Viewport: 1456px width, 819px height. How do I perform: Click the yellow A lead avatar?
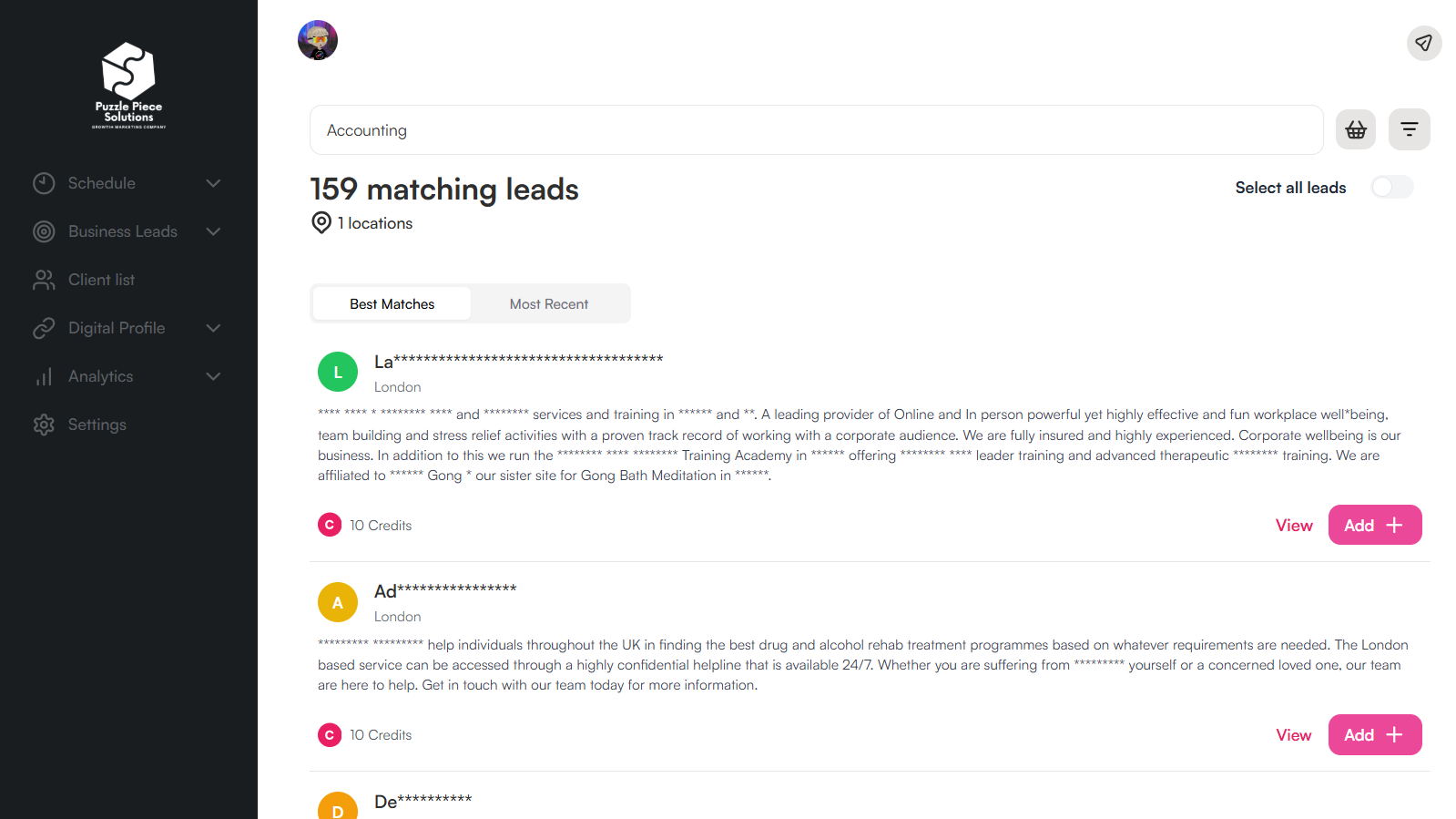(338, 602)
